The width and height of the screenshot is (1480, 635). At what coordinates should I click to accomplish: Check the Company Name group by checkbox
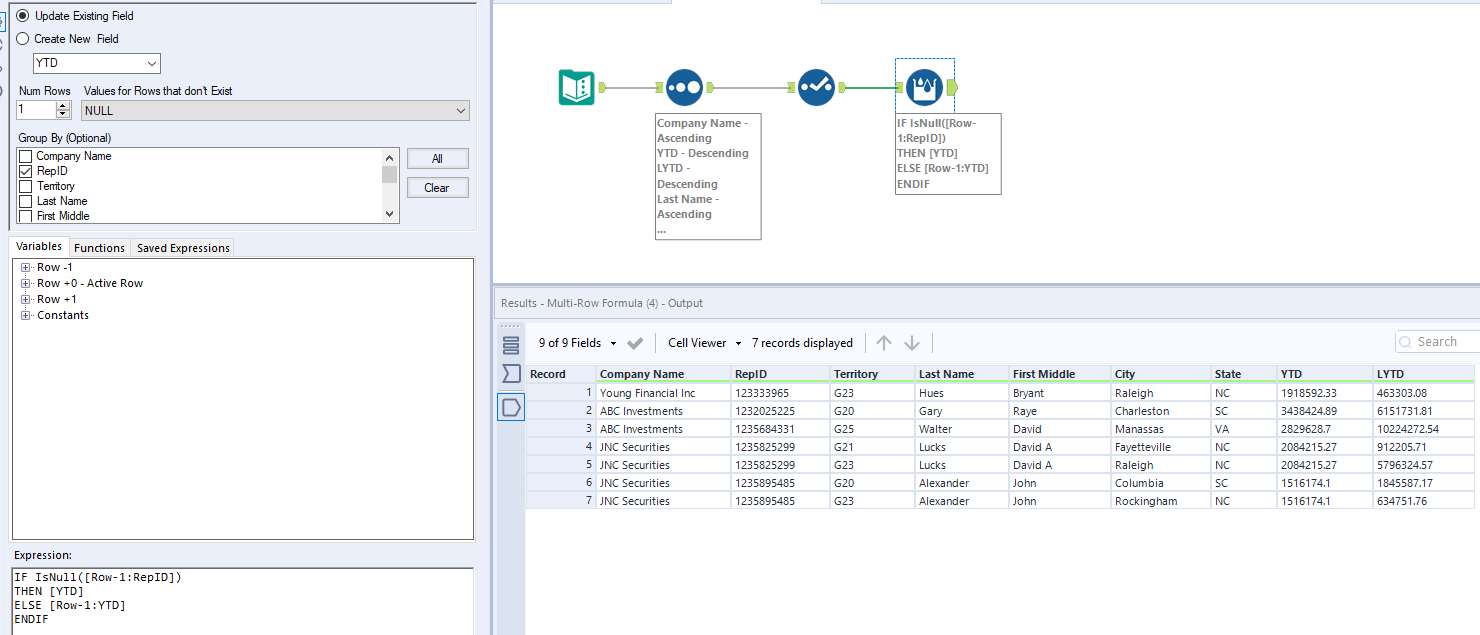(25, 156)
